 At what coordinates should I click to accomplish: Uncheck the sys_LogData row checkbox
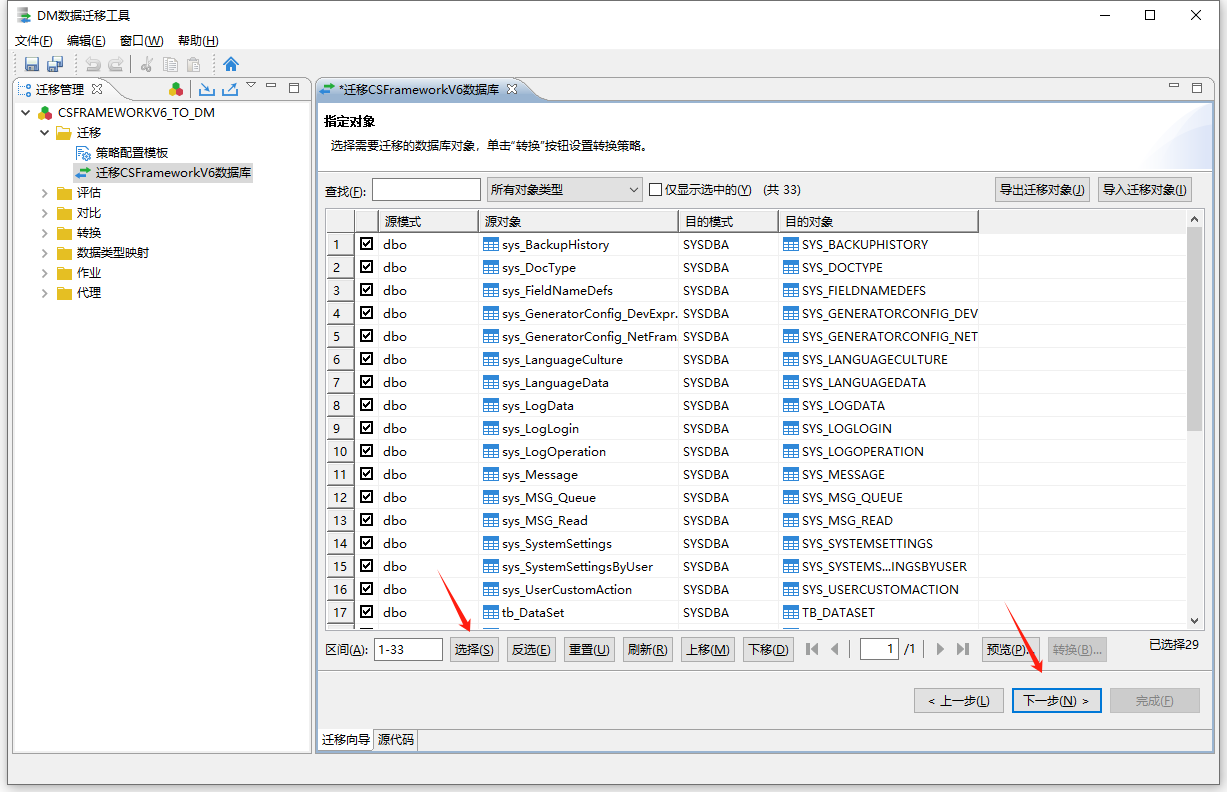(x=366, y=404)
